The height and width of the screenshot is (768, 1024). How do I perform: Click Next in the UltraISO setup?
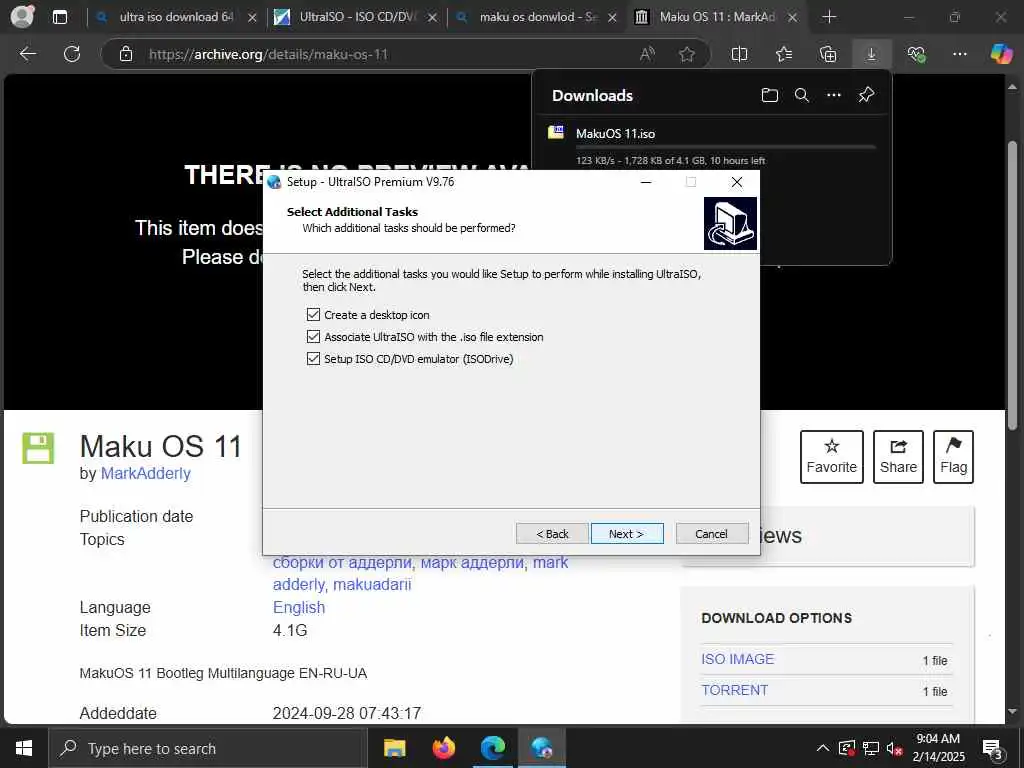[x=627, y=534]
